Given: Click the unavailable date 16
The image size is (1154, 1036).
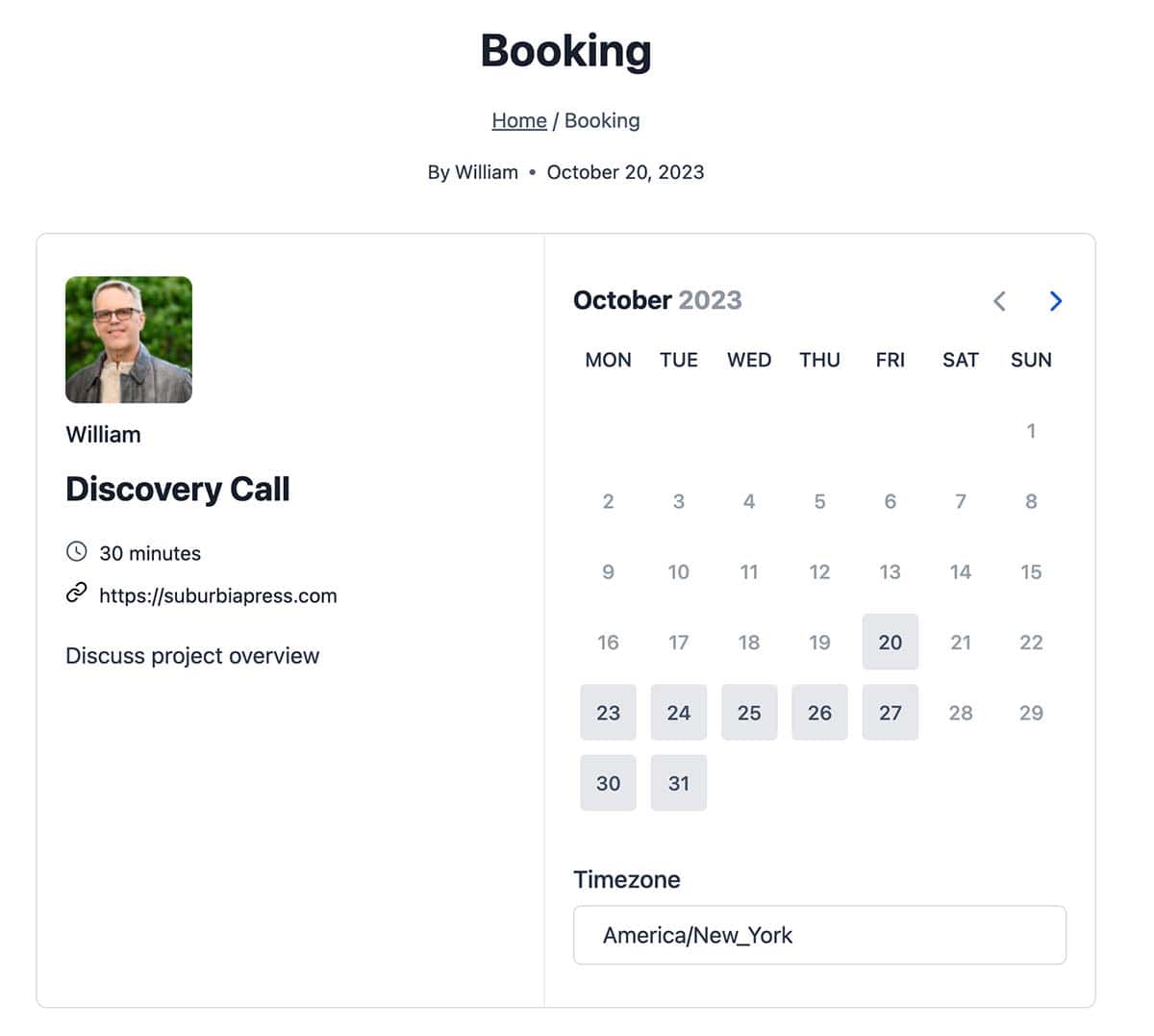Looking at the screenshot, I should (608, 642).
